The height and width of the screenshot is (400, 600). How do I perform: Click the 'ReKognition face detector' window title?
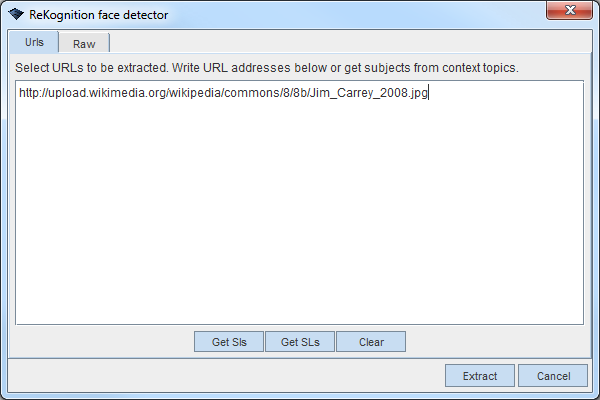(99, 15)
